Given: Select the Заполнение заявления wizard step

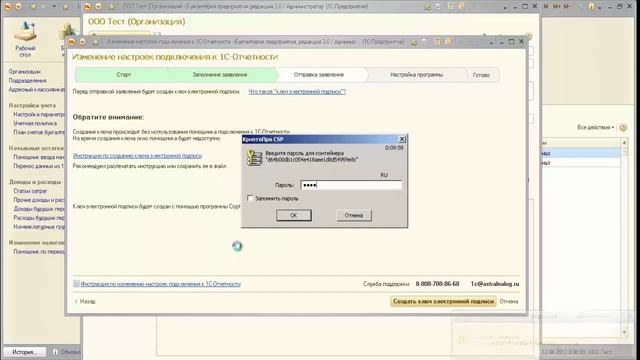Looking at the screenshot, I should tap(220, 75).
